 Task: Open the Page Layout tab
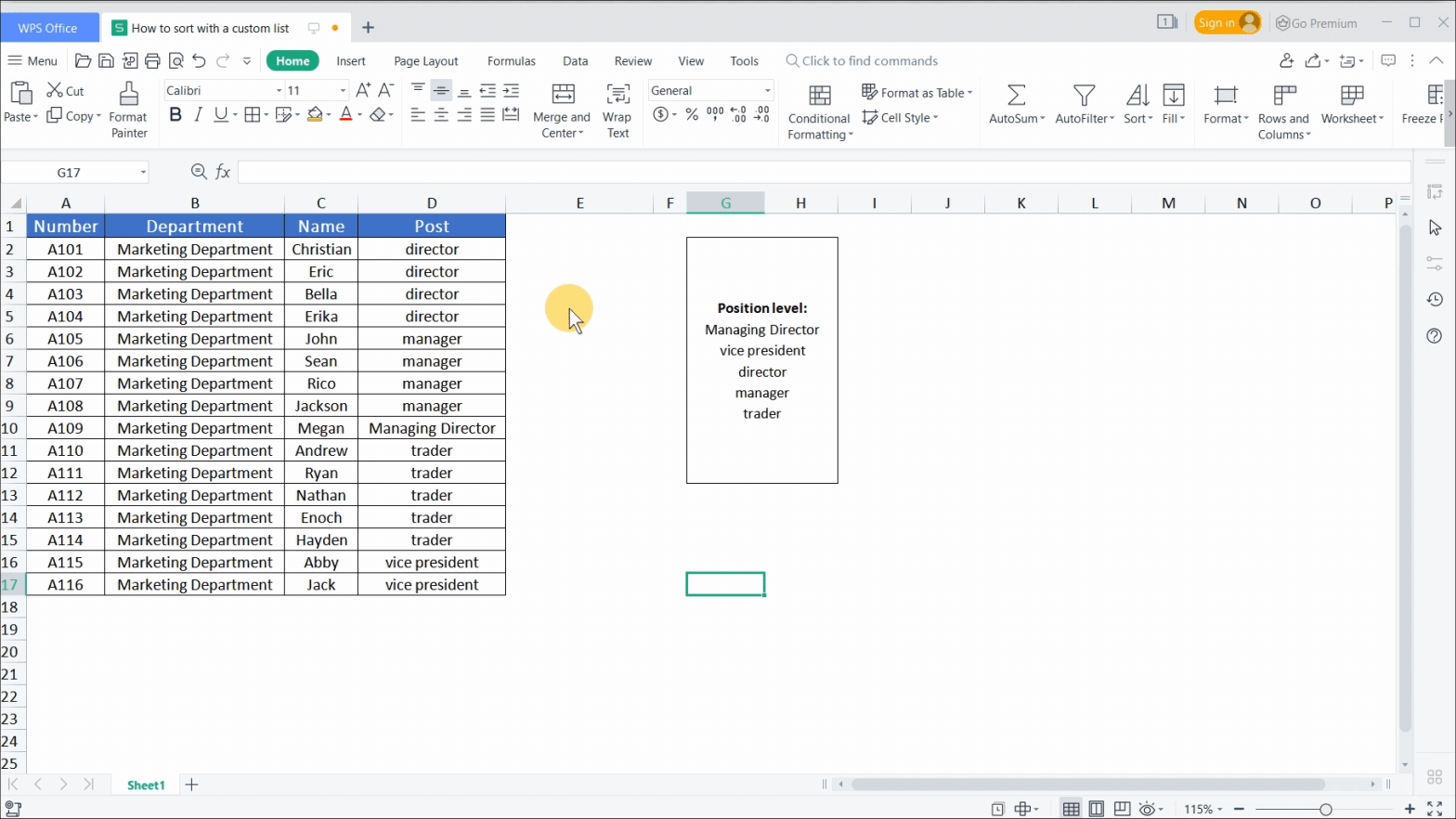[x=426, y=61]
